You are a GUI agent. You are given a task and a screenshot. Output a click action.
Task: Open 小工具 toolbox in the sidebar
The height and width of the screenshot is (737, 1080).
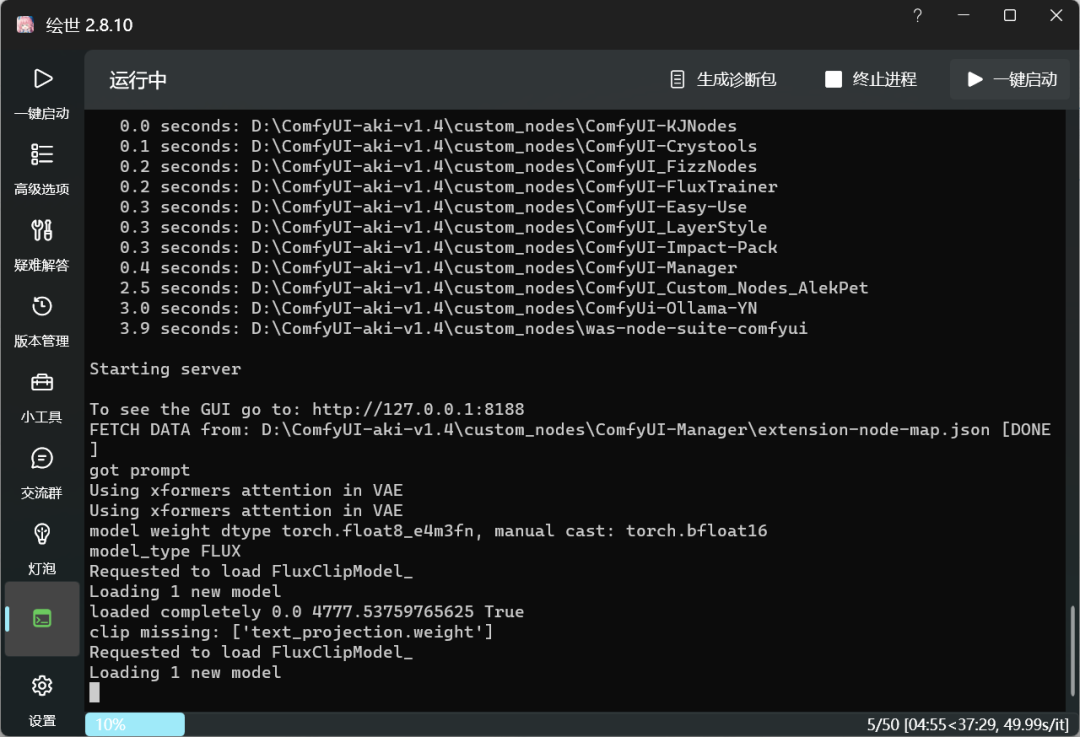pyautogui.click(x=42, y=397)
